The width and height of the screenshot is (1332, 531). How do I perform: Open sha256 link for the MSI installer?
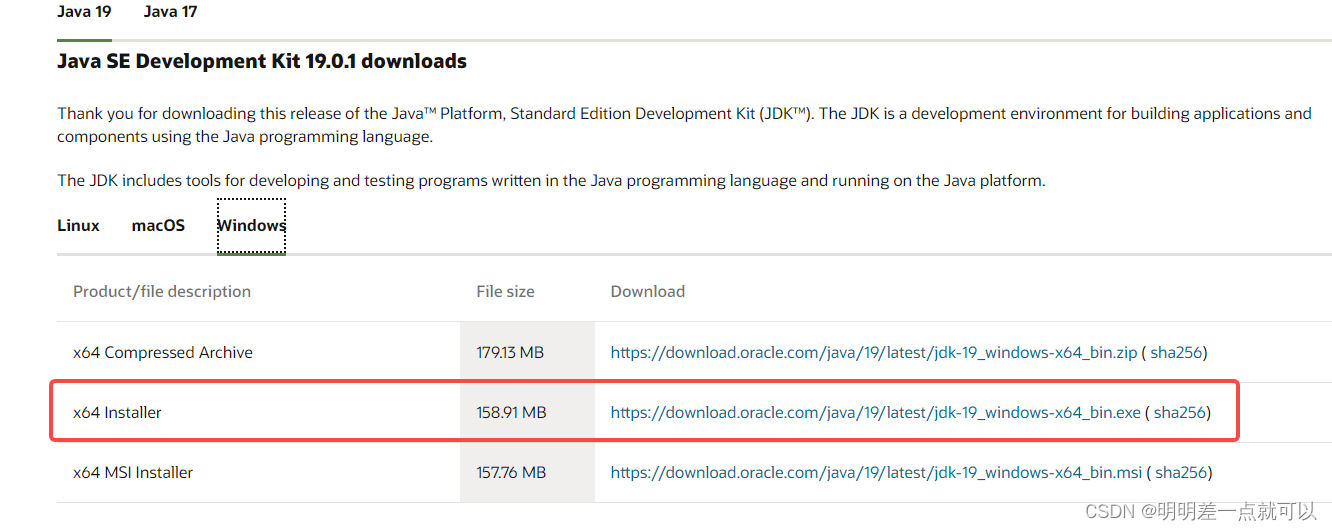point(1181,472)
